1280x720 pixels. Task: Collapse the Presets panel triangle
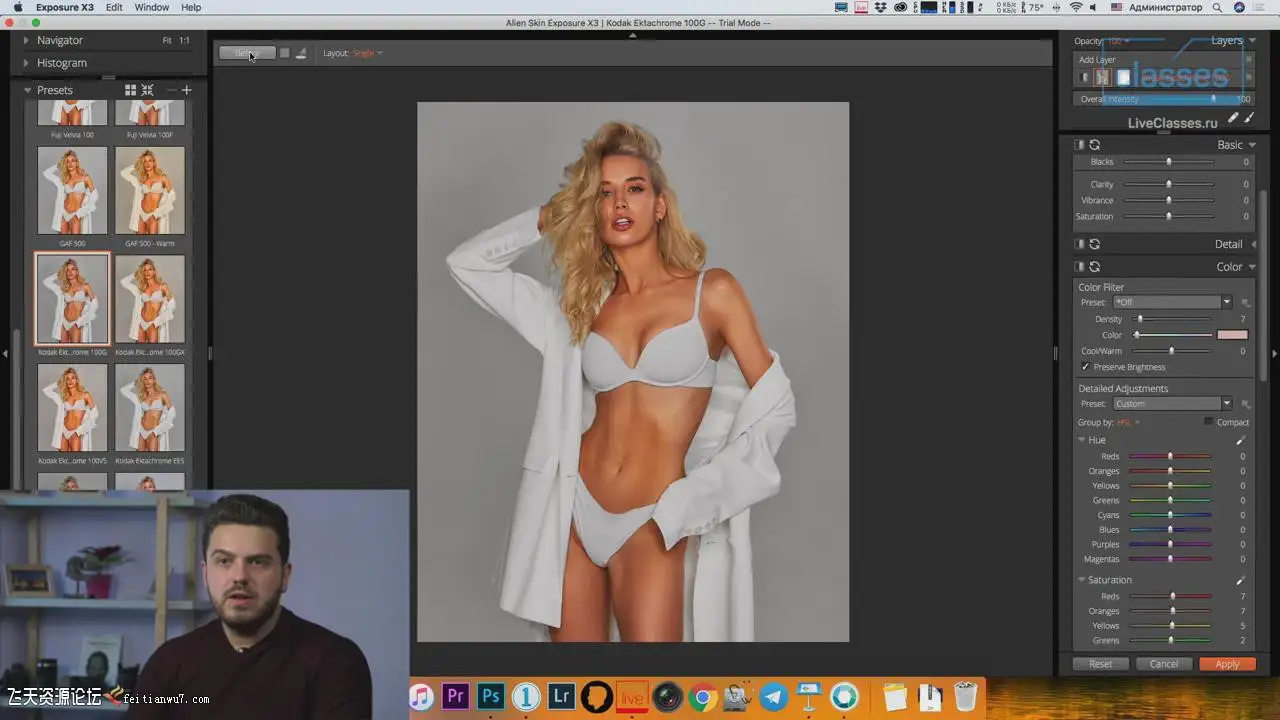coord(27,90)
